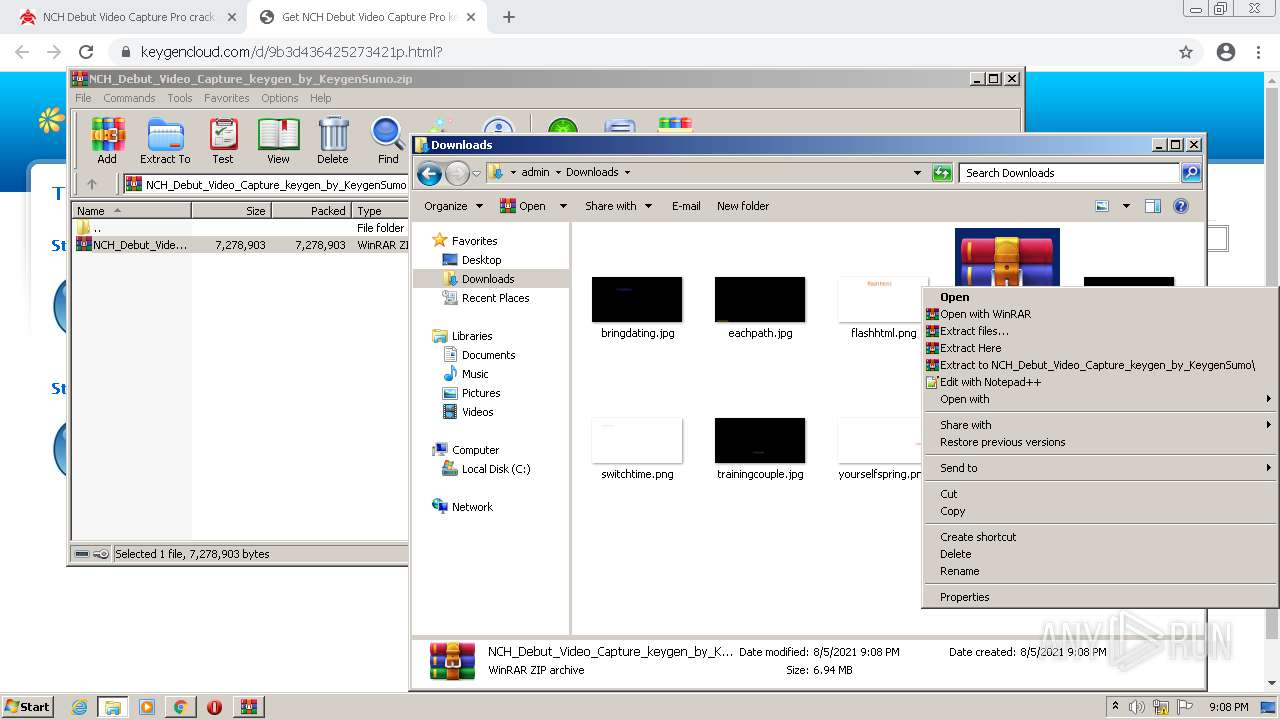Click Open in Explorer toolbar
The width and height of the screenshot is (1280, 720).
524,206
